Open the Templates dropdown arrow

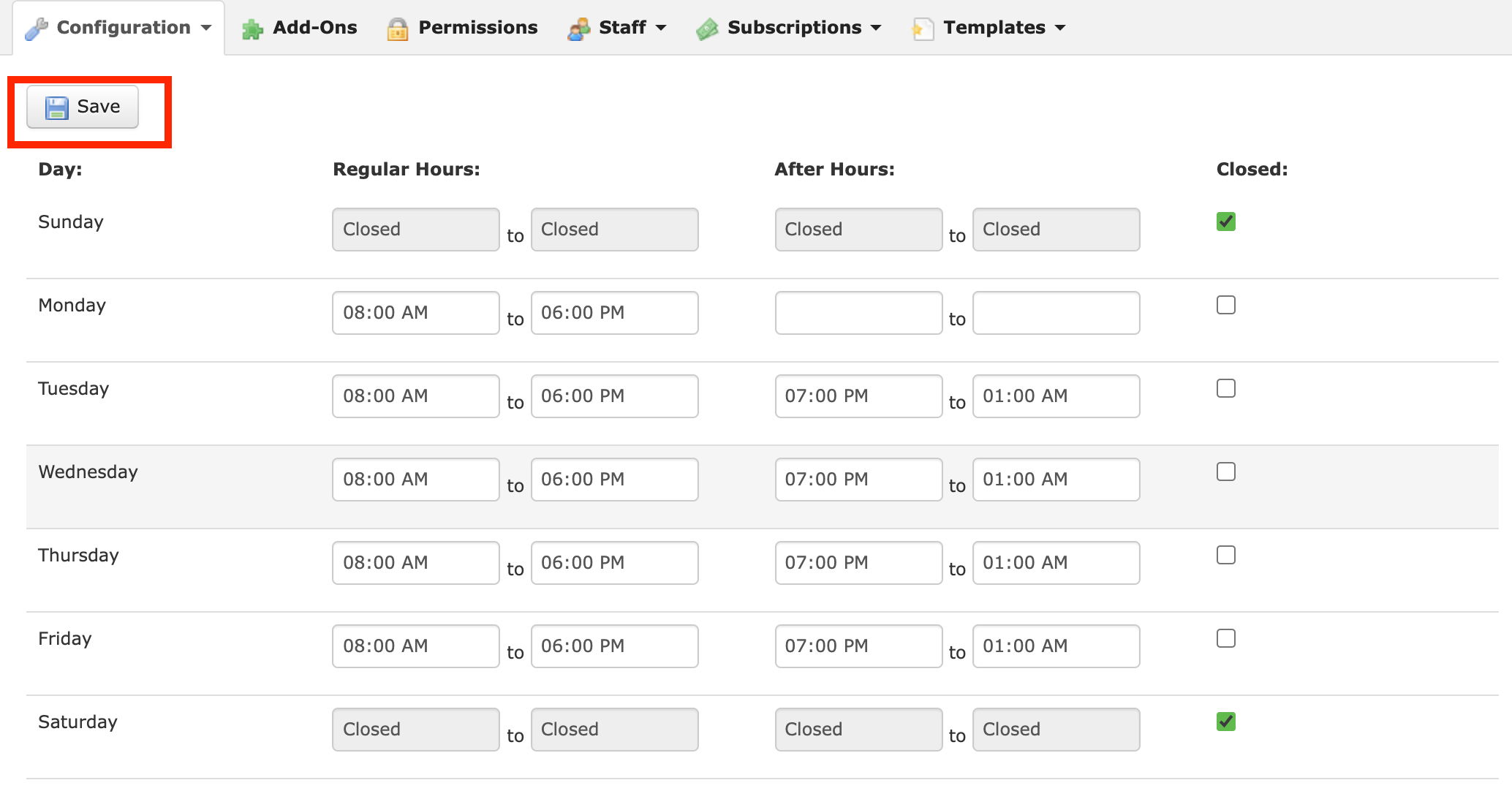pos(1060,28)
